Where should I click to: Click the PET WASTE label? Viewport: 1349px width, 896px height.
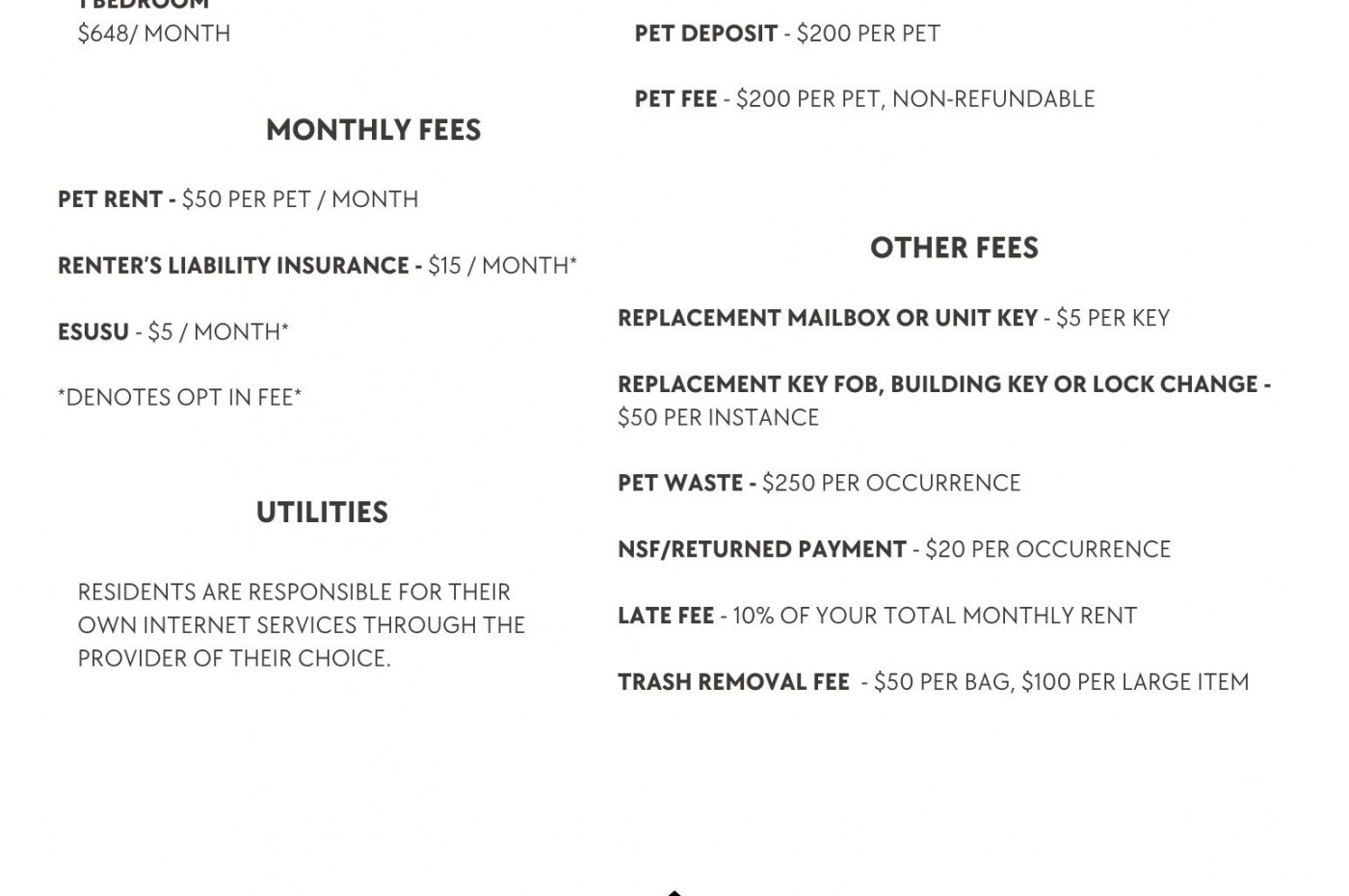coord(680,484)
